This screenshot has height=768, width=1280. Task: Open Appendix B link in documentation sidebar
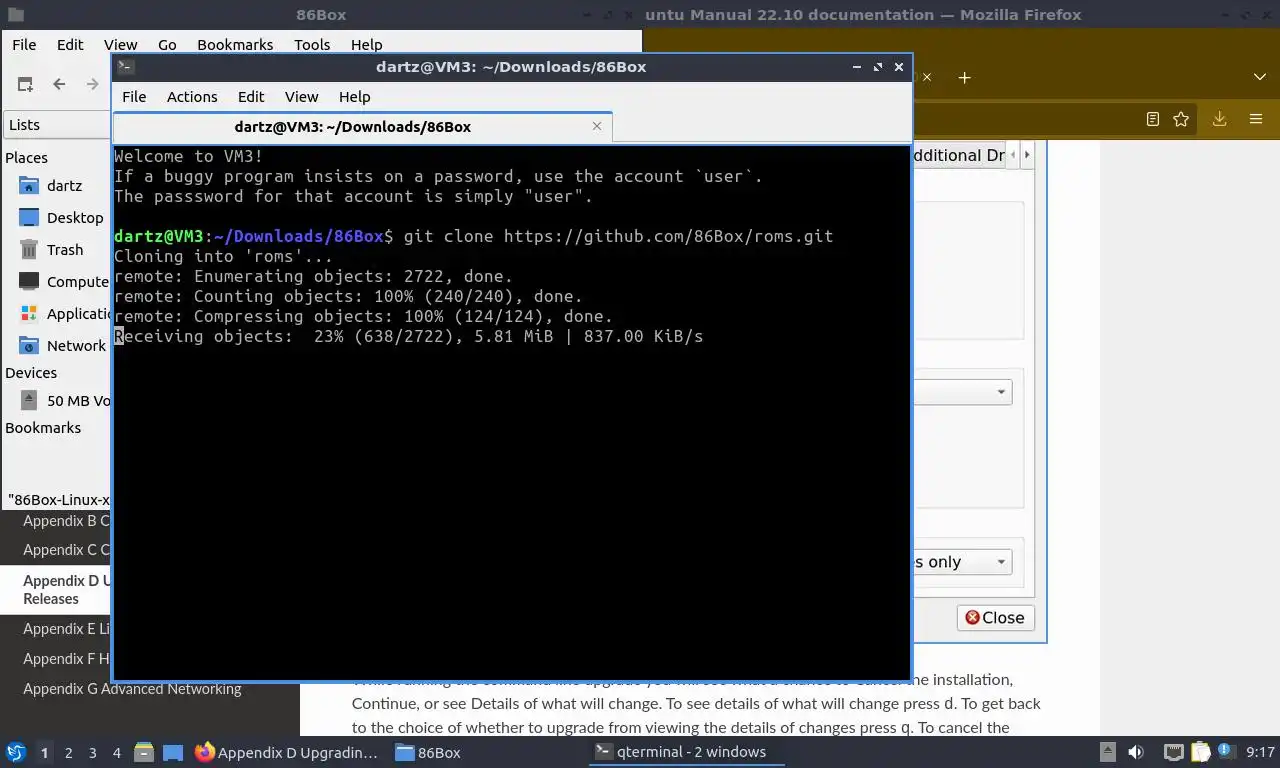pos(66,521)
